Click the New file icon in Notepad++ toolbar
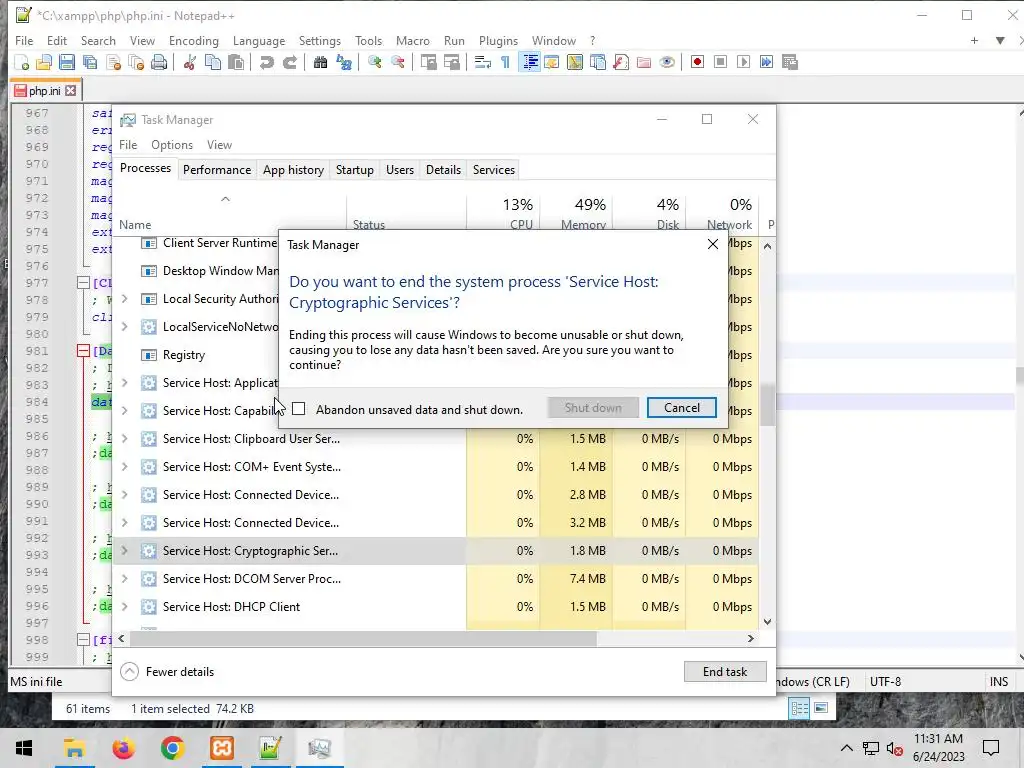 [22, 62]
